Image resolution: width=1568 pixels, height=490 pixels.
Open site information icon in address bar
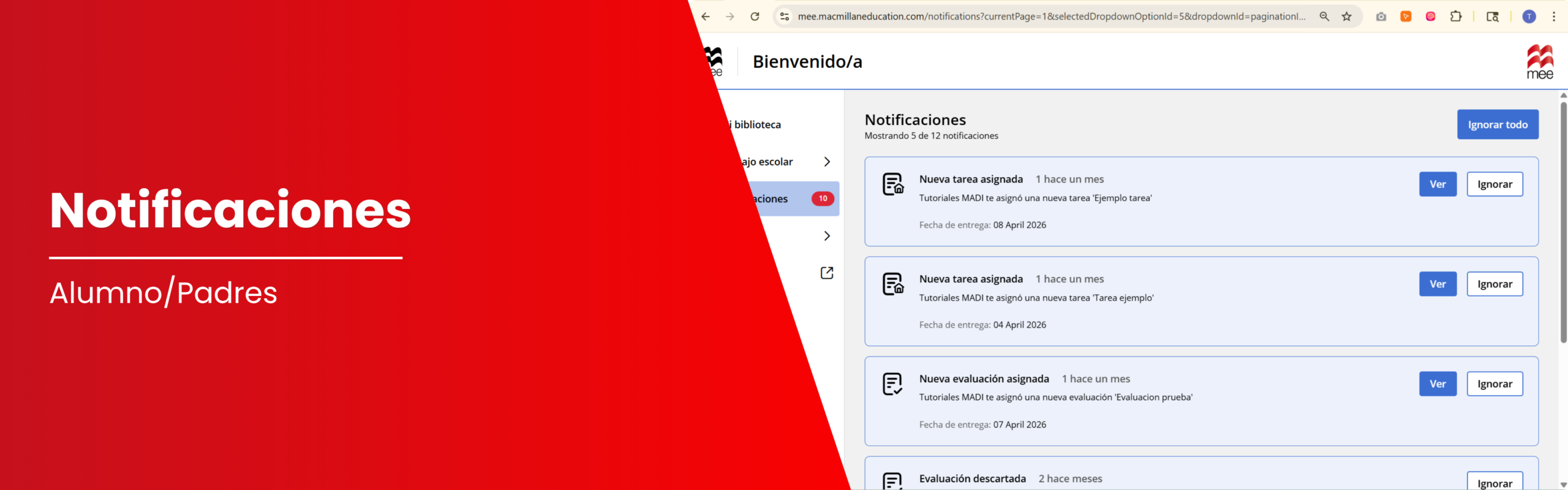point(785,17)
